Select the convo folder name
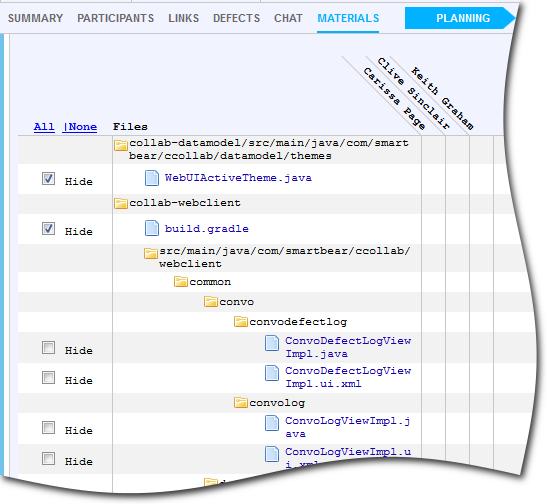The width and height of the screenshot is (547, 504). (237, 302)
